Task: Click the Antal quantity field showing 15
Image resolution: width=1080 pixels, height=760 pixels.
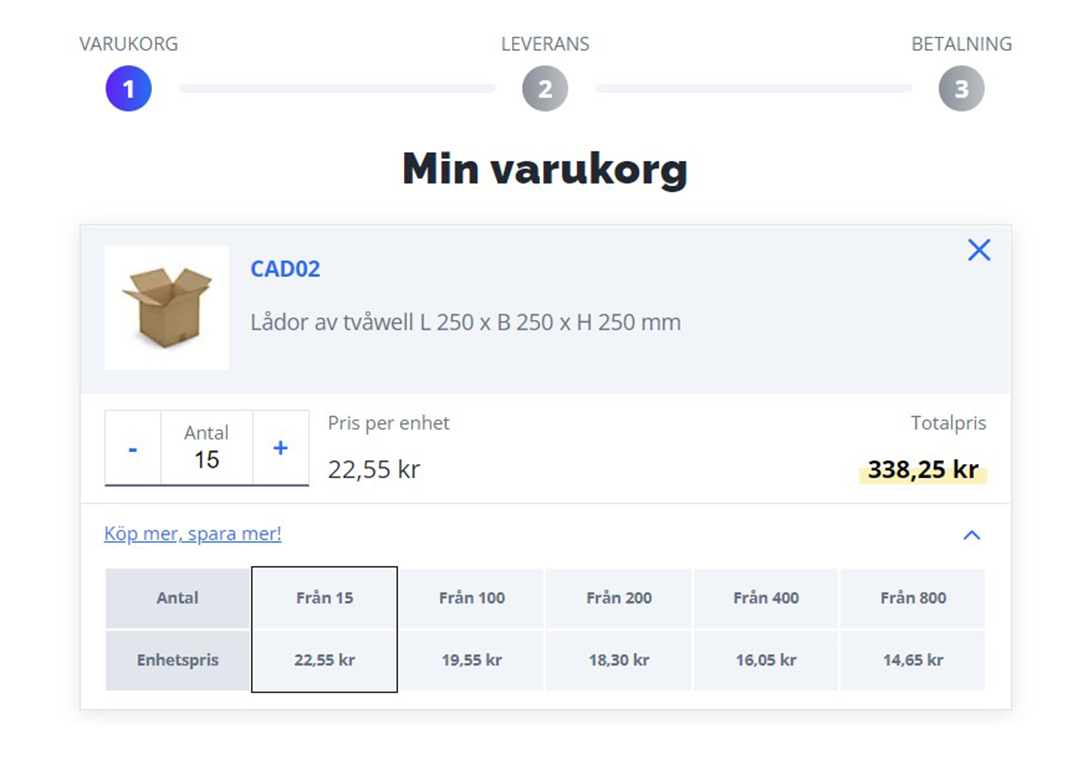Action: [x=207, y=449]
